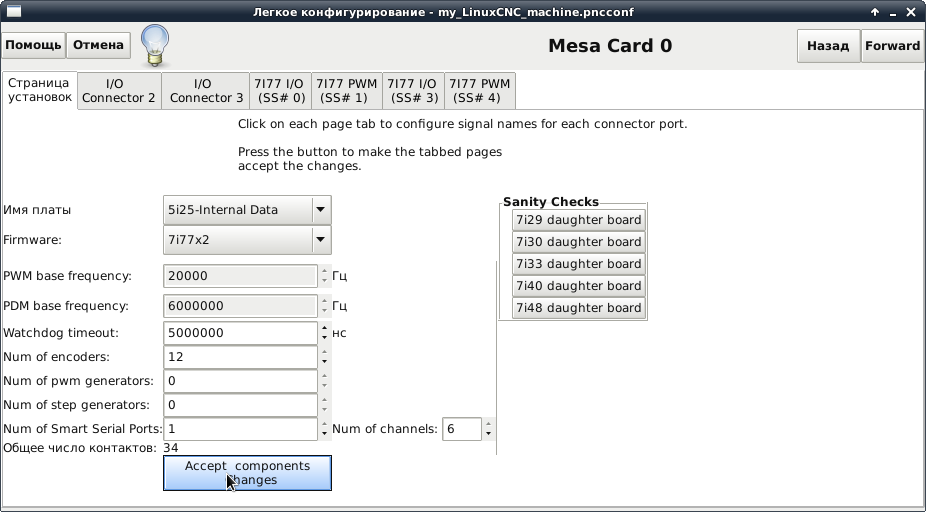Open the I/O Connector 3 tab

206,91
